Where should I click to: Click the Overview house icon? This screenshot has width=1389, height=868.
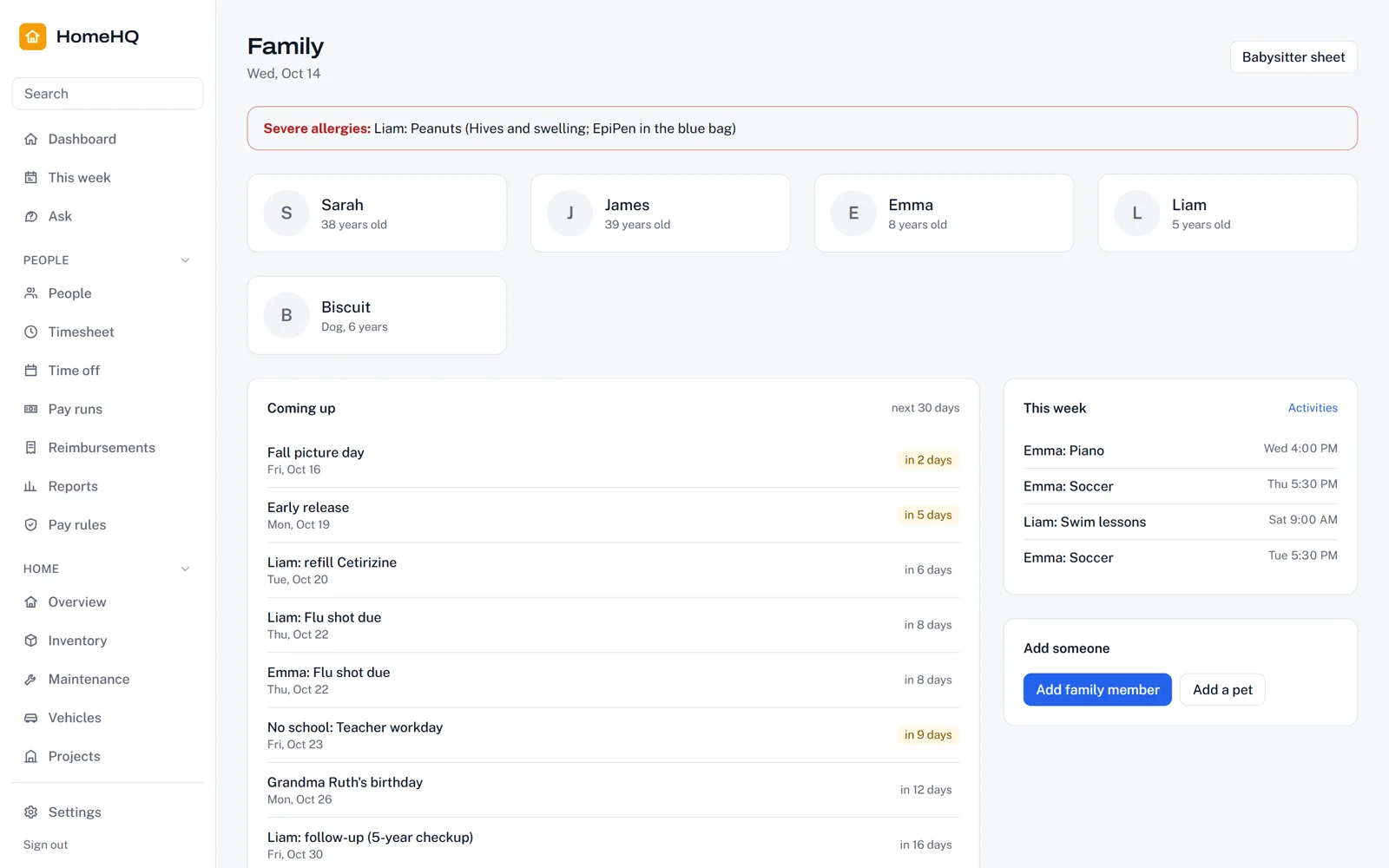click(31, 602)
